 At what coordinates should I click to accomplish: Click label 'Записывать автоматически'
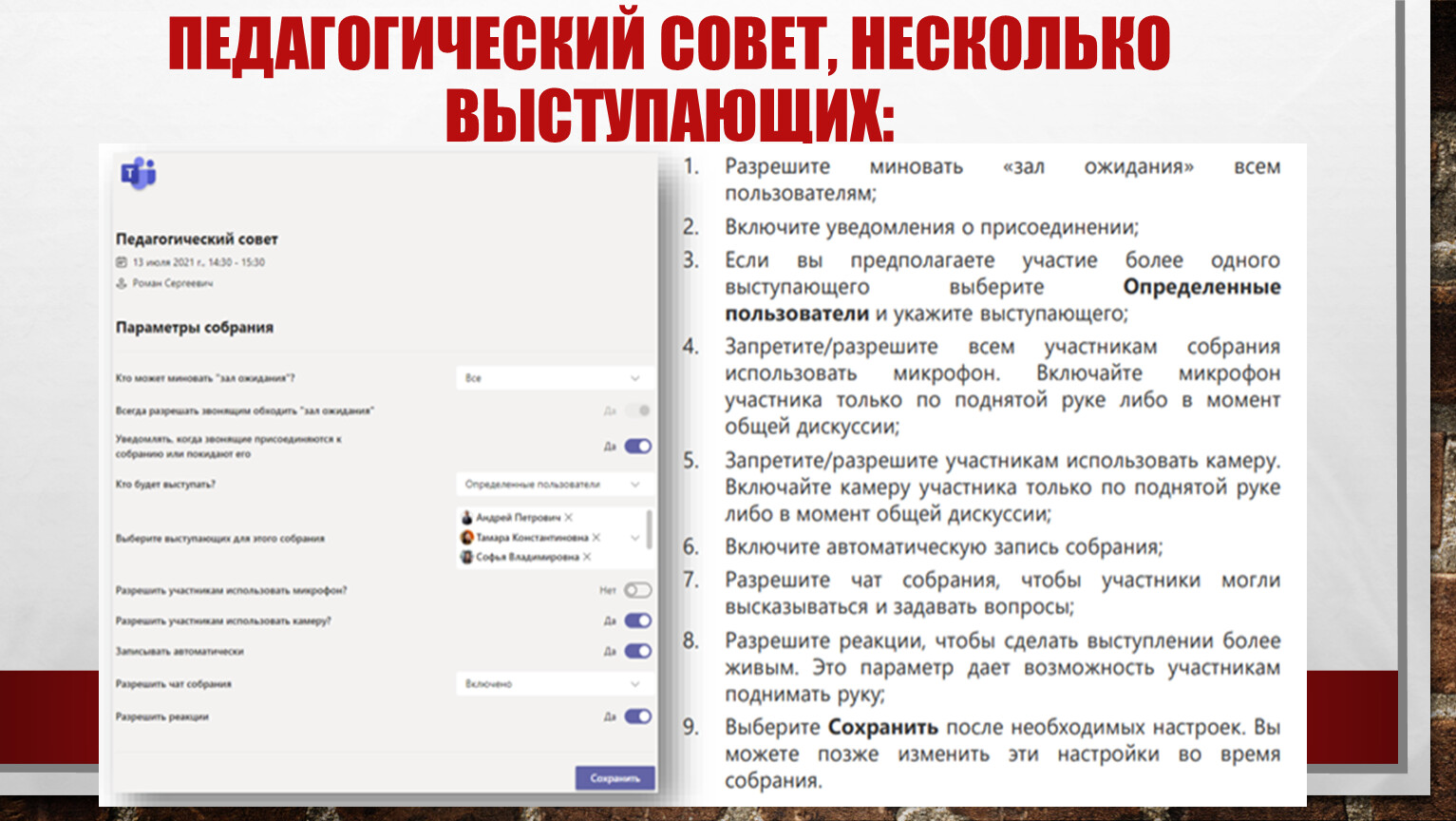coord(180,652)
